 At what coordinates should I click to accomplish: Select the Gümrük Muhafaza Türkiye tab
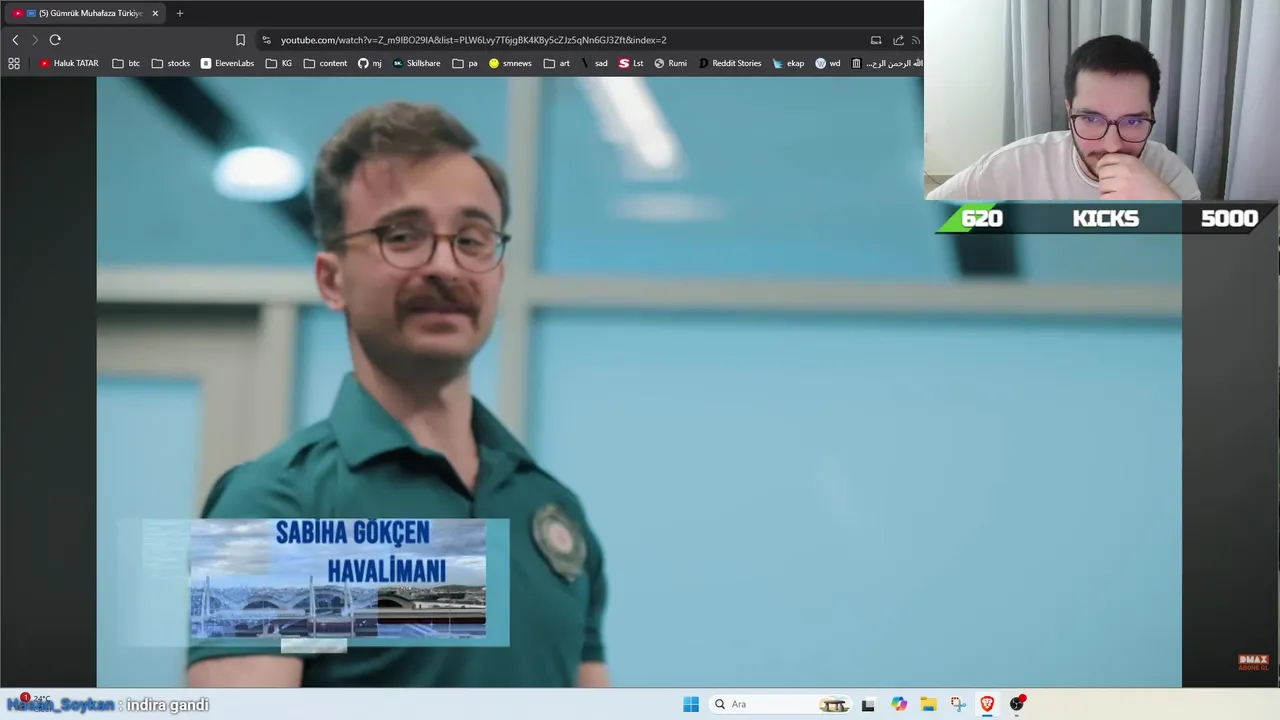(x=85, y=13)
